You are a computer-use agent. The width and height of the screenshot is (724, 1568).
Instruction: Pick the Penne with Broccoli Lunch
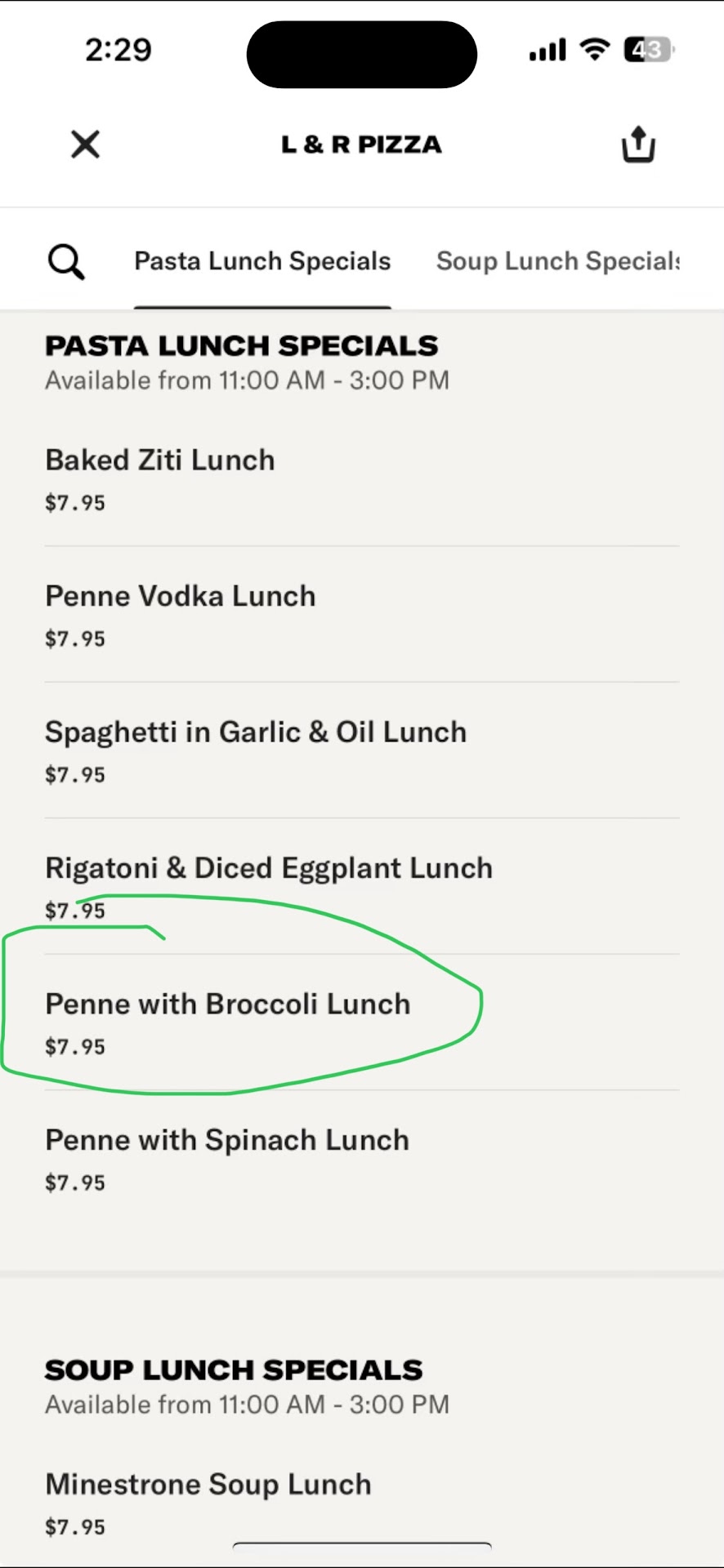(228, 1004)
